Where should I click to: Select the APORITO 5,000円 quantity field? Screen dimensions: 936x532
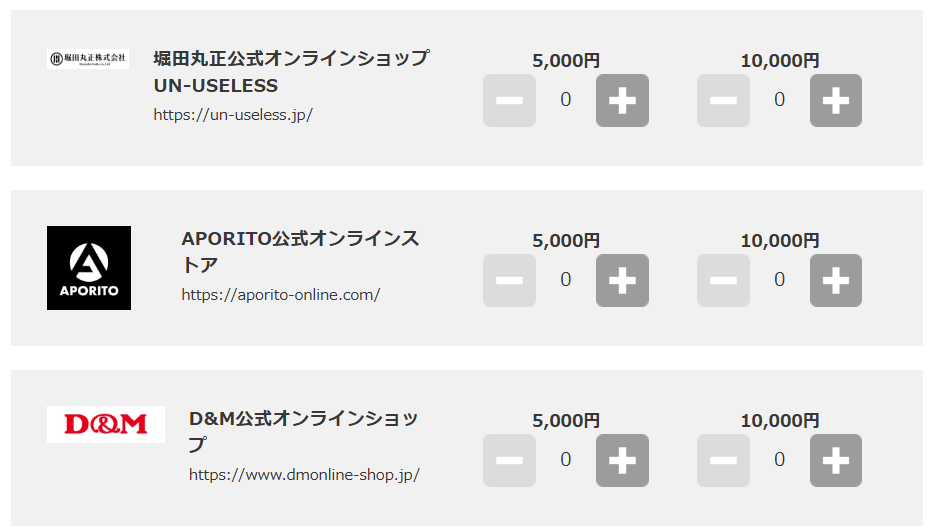(x=566, y=280)
